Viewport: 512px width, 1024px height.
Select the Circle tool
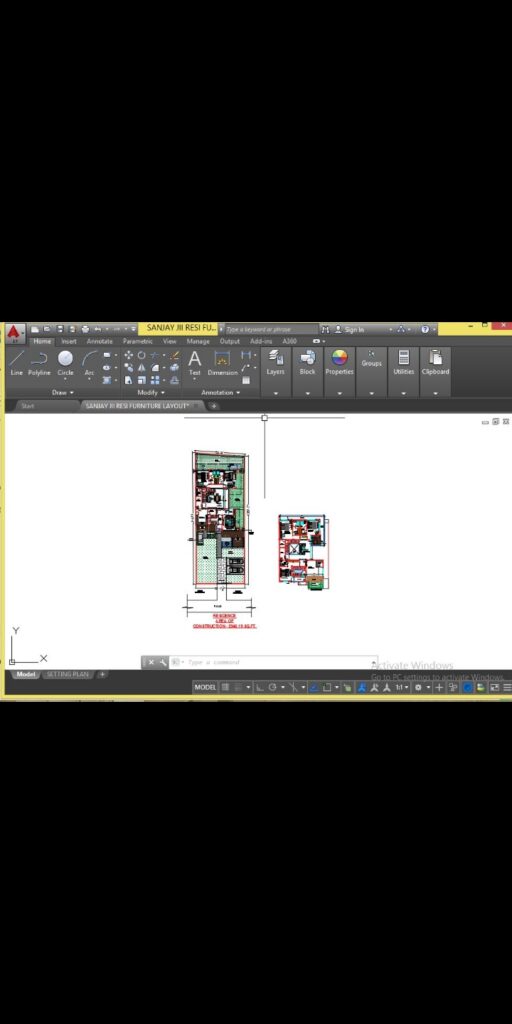point(65,362)
